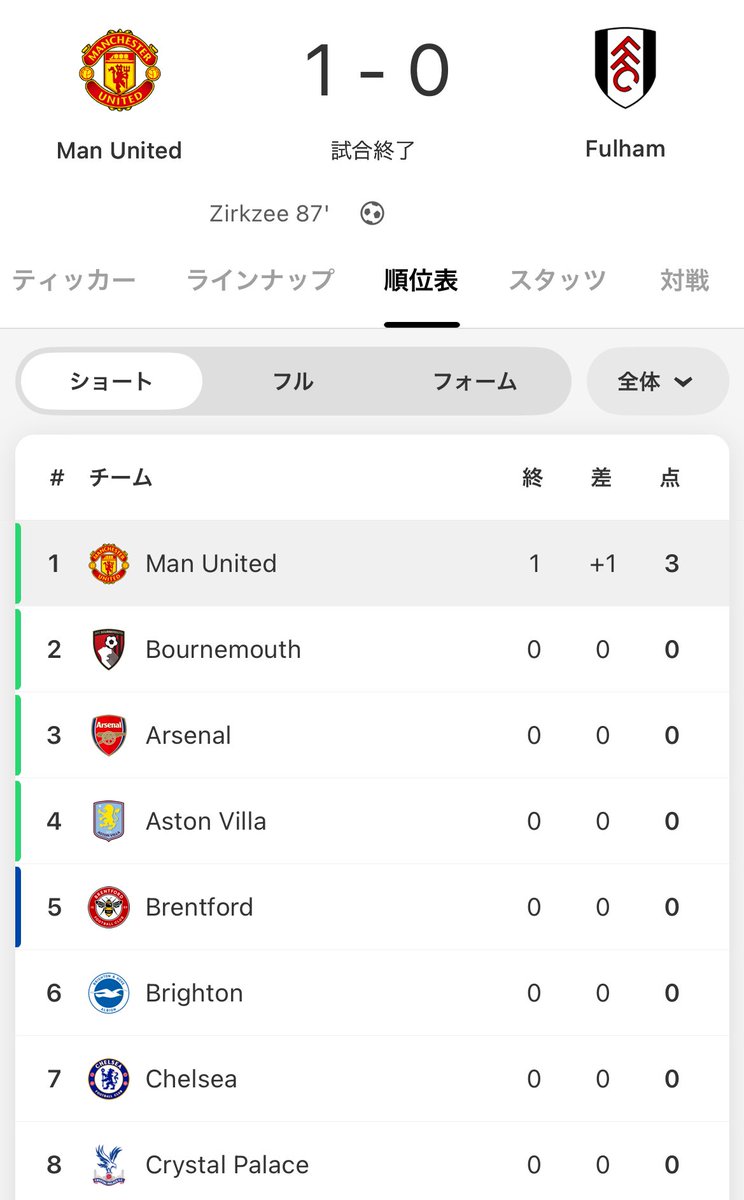
Task: Switch to the ラインナップ tab
Action: (x=260, y=280)
